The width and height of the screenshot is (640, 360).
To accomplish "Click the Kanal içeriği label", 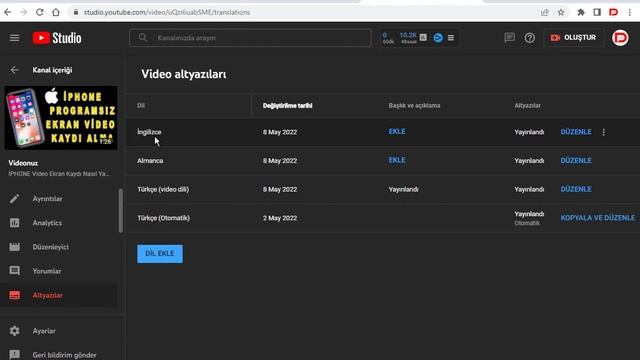I will 52,70.
